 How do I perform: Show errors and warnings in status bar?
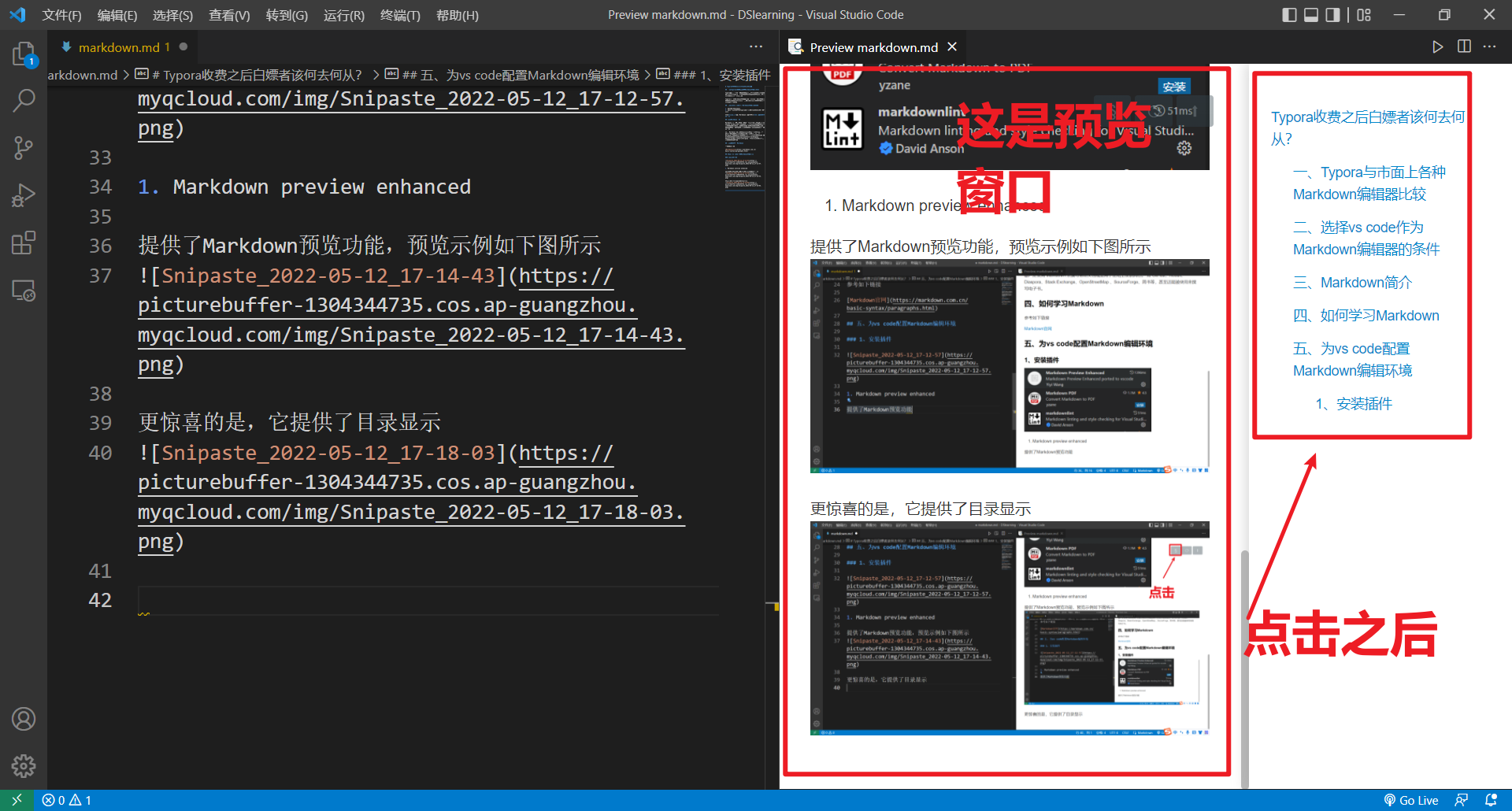coord(67,800)
